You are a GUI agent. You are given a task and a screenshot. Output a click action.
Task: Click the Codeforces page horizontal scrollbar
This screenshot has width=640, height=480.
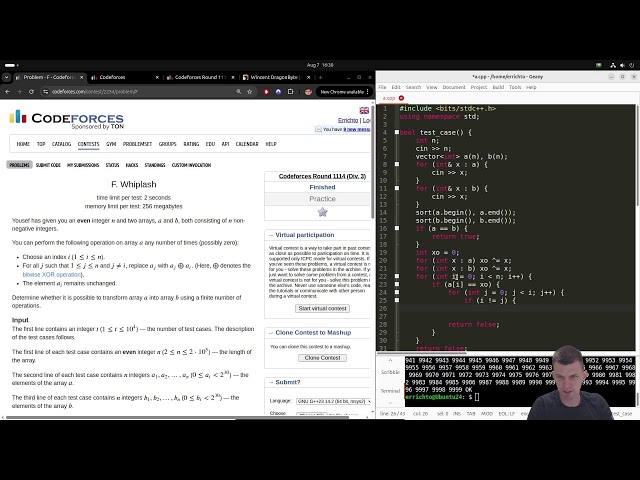[x=177, y=418]
